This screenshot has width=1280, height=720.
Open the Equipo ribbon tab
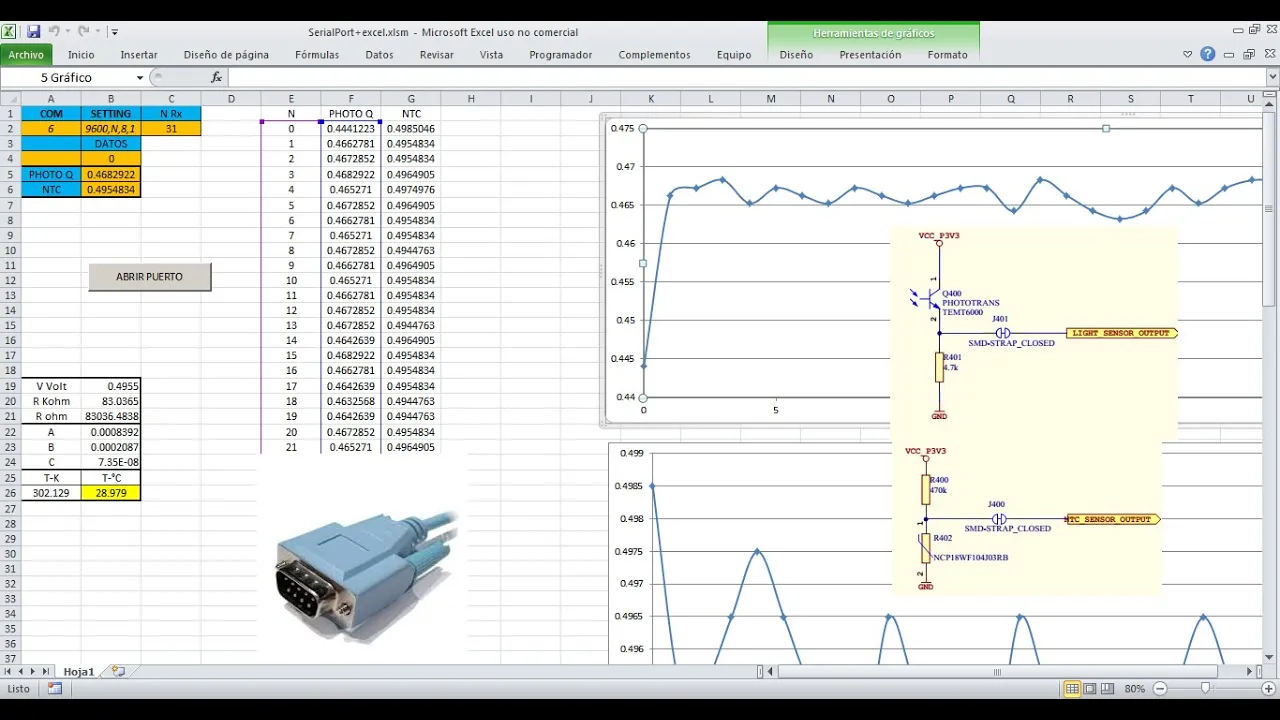point(734,55)
